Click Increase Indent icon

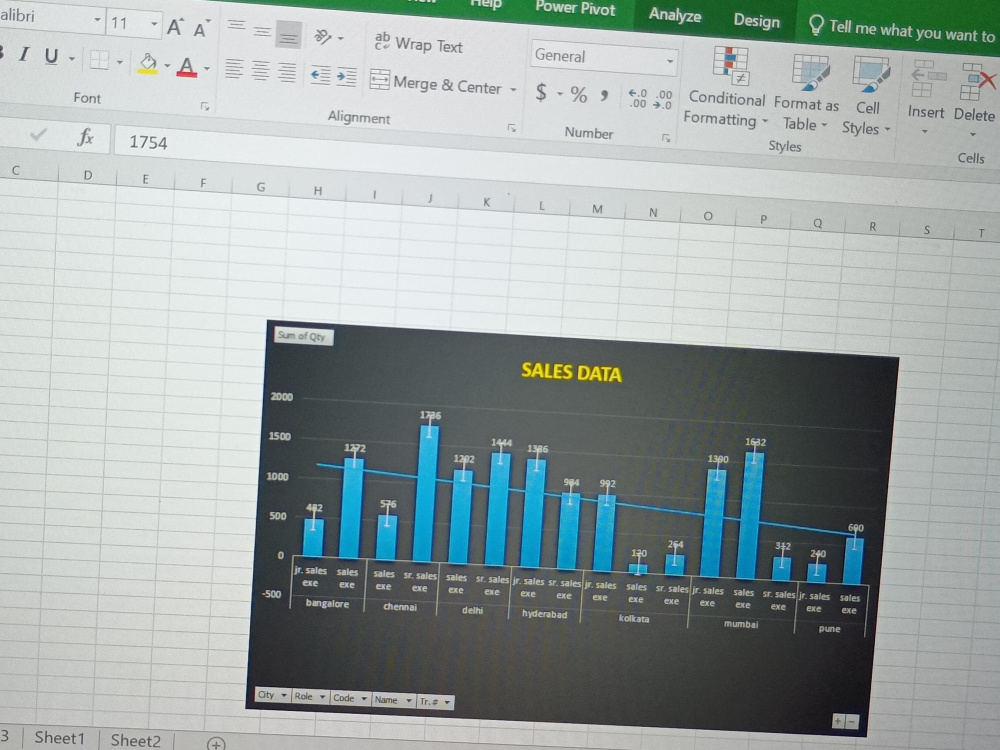(x=346, y=77)
